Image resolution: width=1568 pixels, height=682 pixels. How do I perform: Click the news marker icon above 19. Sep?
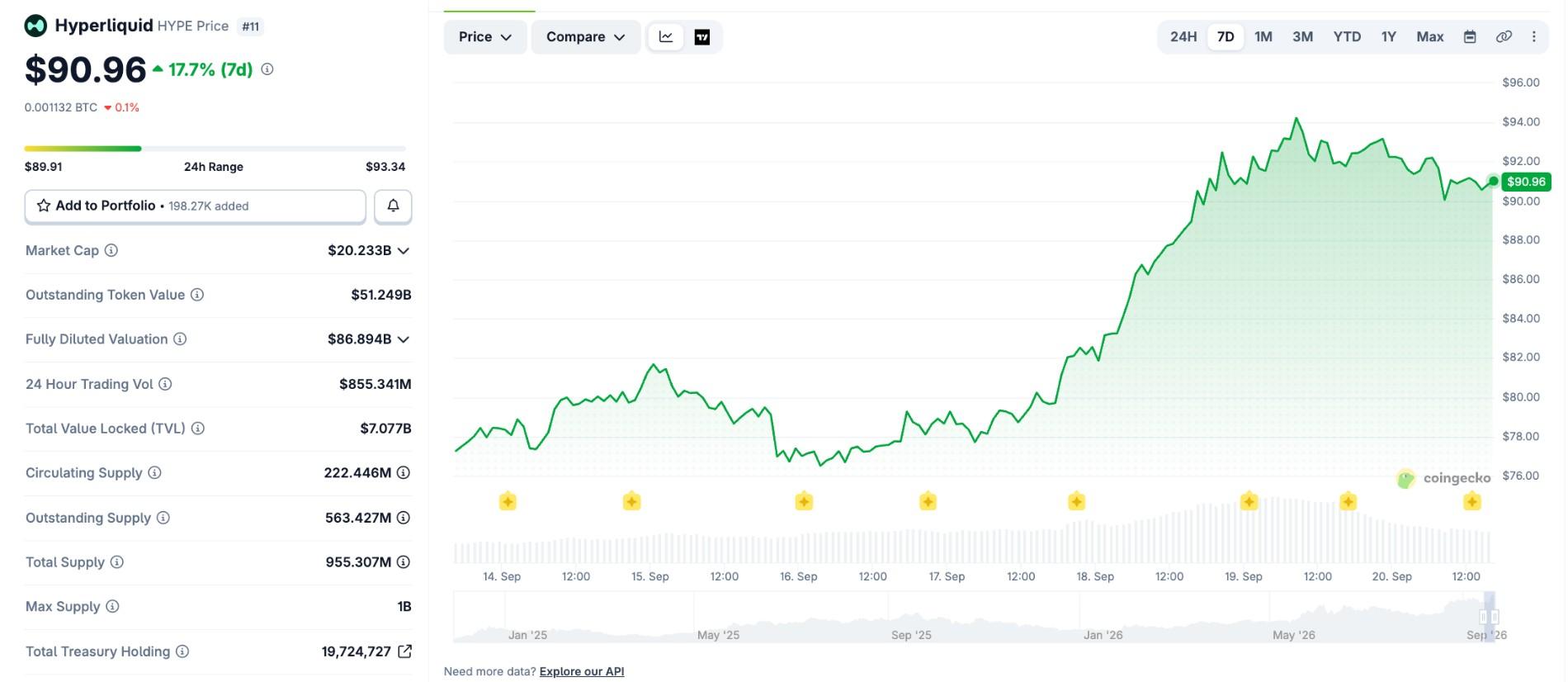click(1249, 501)
